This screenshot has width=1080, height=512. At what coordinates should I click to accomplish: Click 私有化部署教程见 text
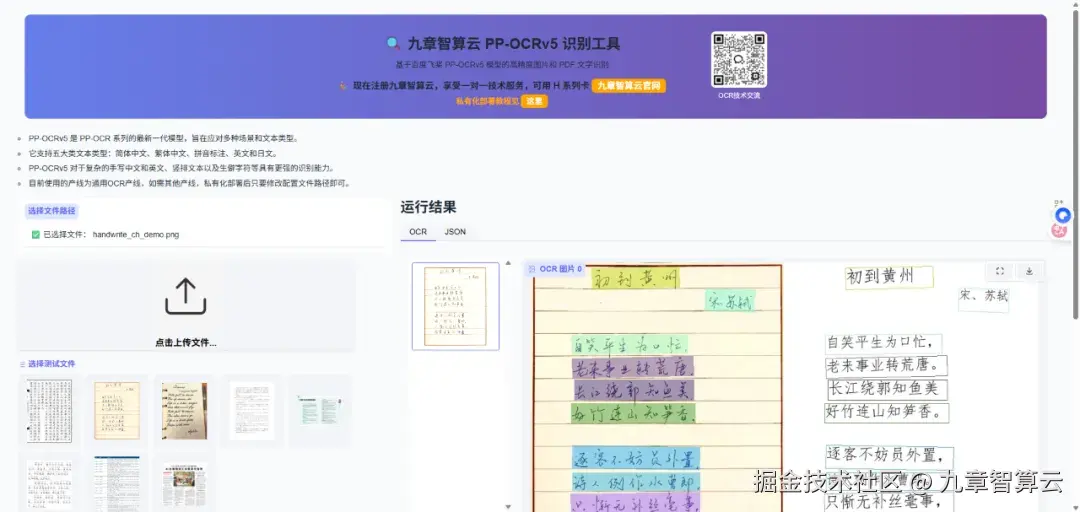pyautogui.click(x=487, y=101)
